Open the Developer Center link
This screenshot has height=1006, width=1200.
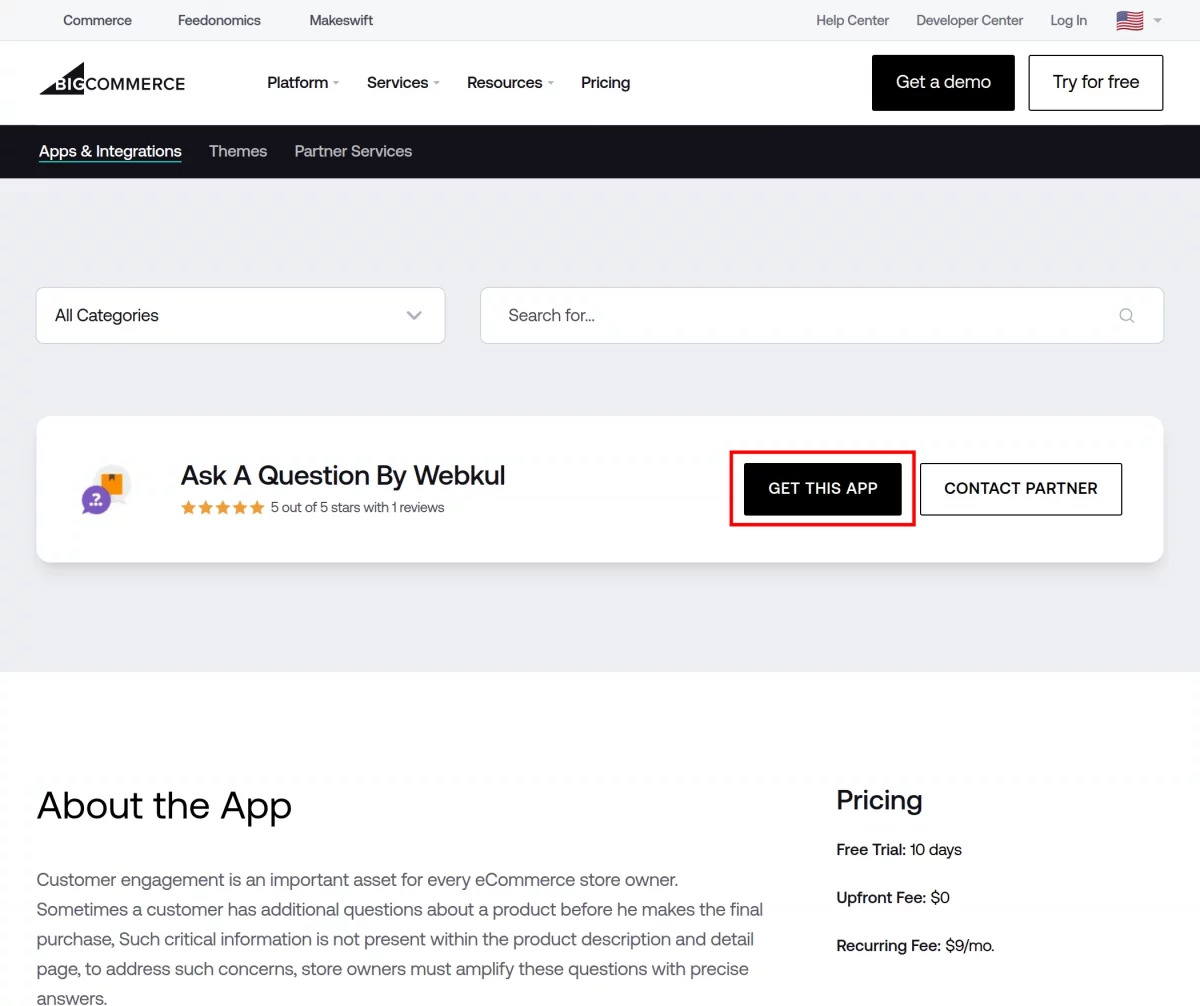[x=970, y=20]
